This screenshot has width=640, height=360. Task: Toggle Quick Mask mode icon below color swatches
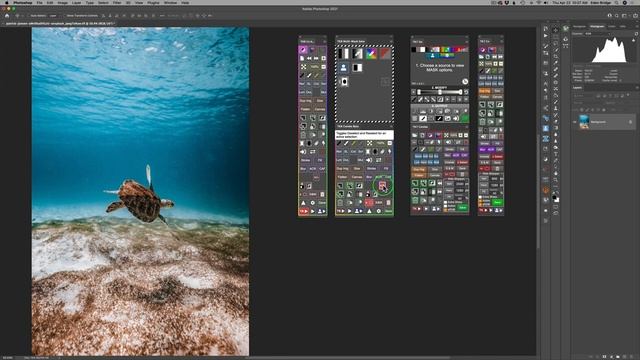coord(556,207)
